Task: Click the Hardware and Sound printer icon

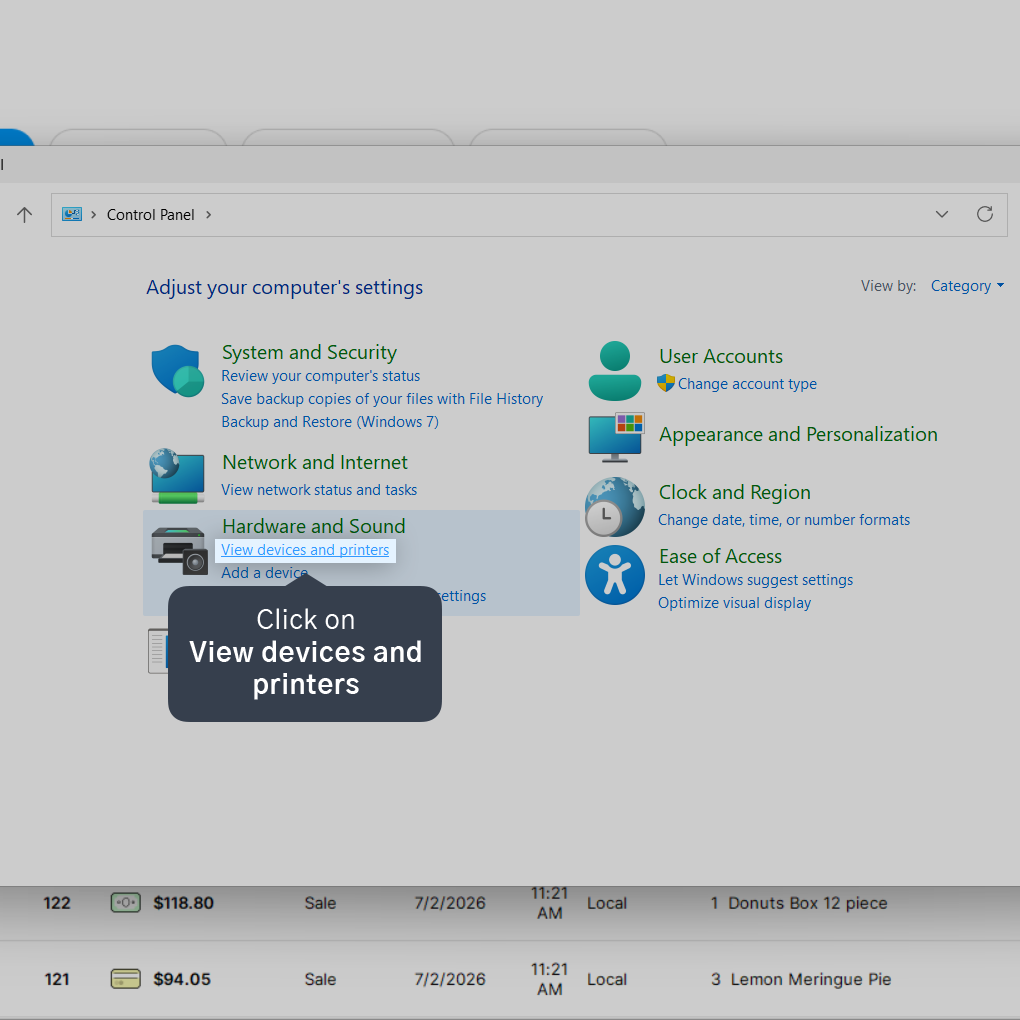Action: (180, 550)
